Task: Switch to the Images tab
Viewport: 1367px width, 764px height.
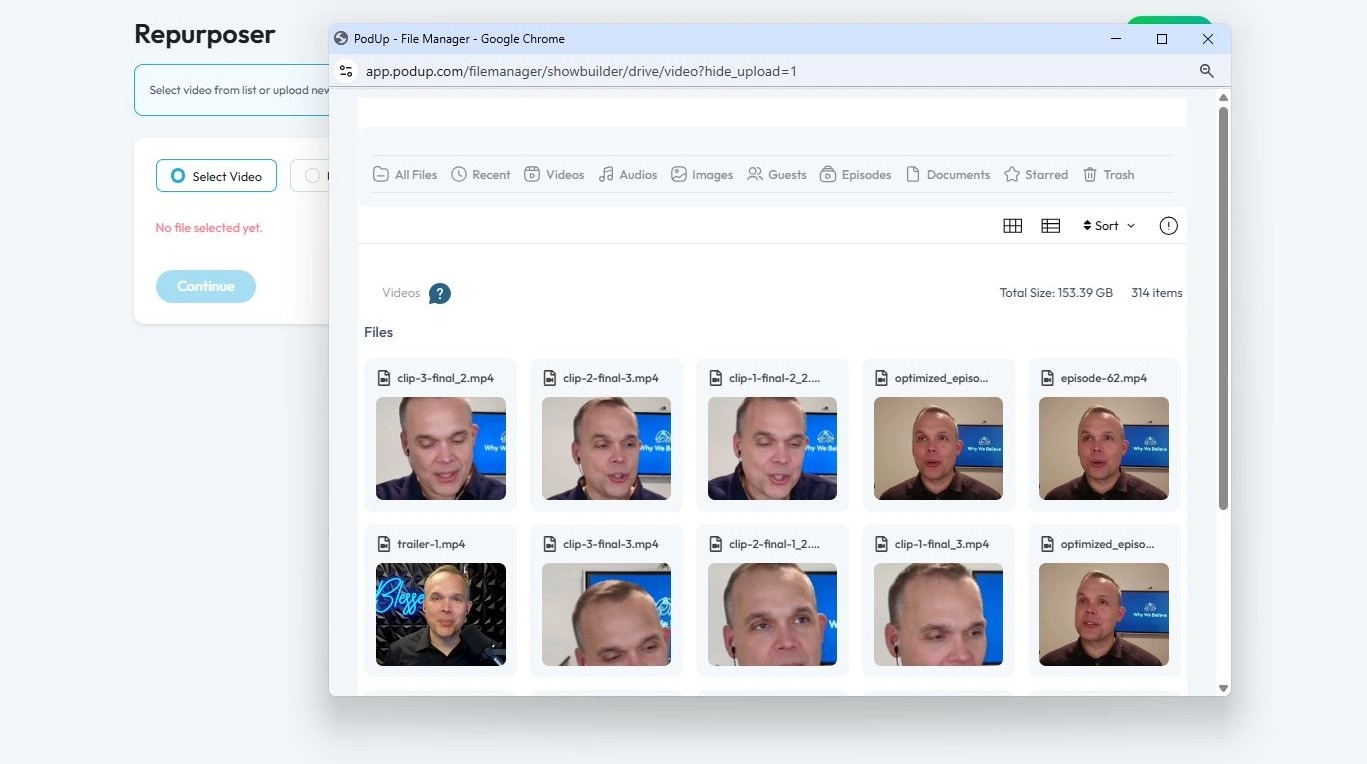Action: (702, 174)
